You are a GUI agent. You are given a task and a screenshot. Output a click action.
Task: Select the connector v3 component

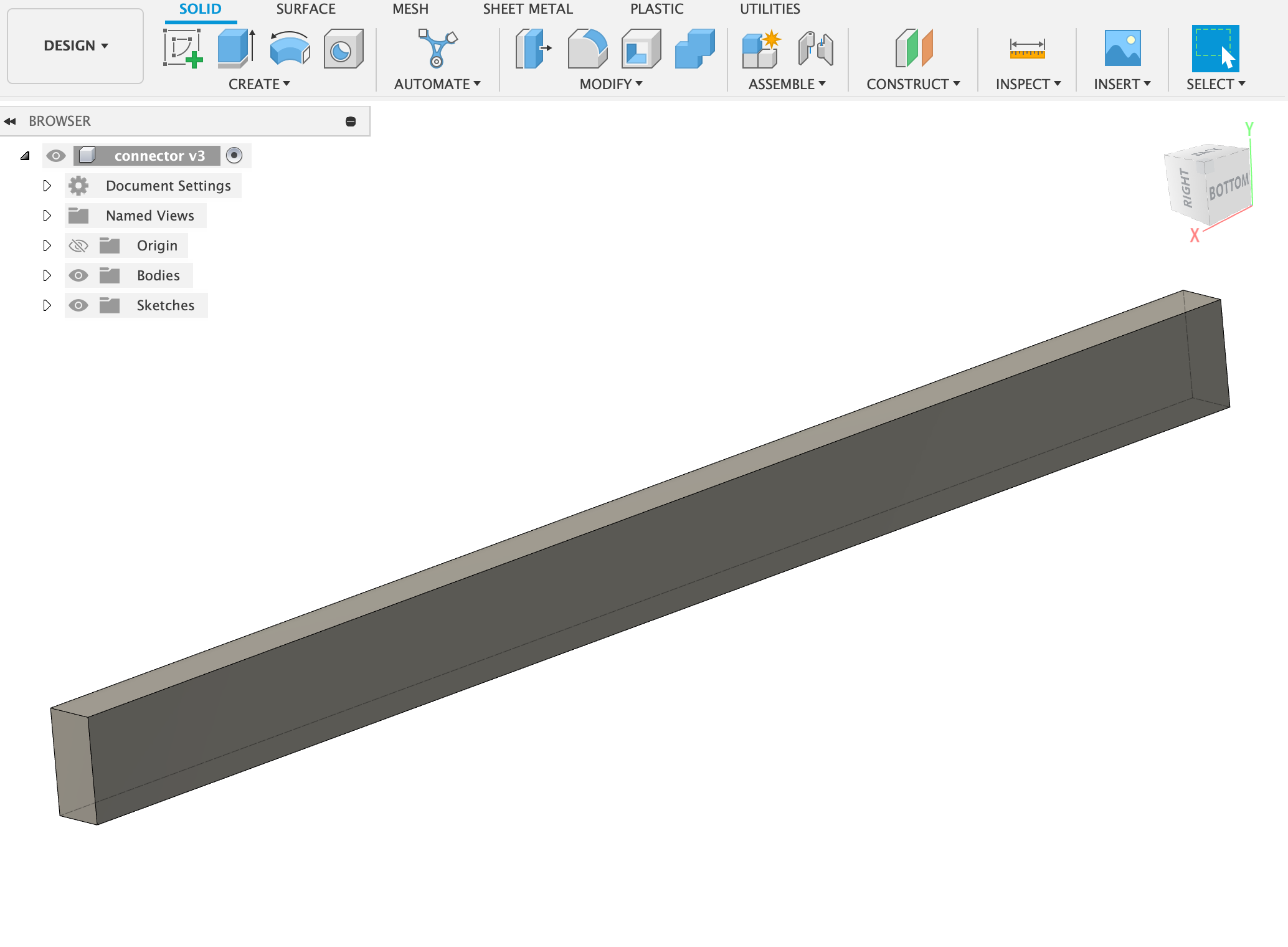(x=160, y=156)
